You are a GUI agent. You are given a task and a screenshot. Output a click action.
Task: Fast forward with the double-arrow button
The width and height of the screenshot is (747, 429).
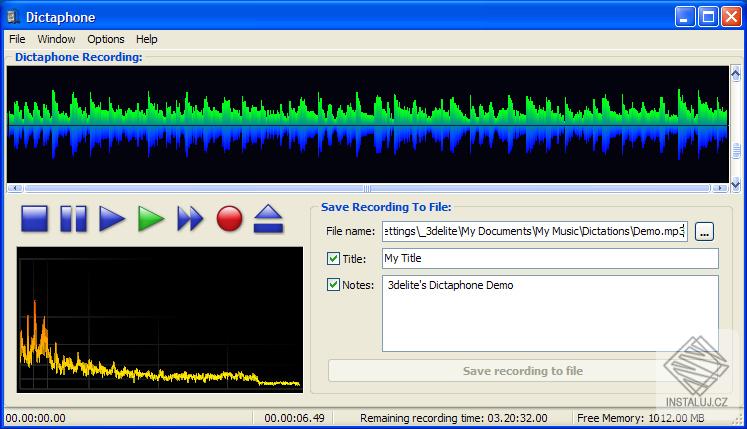coord(190,219)
